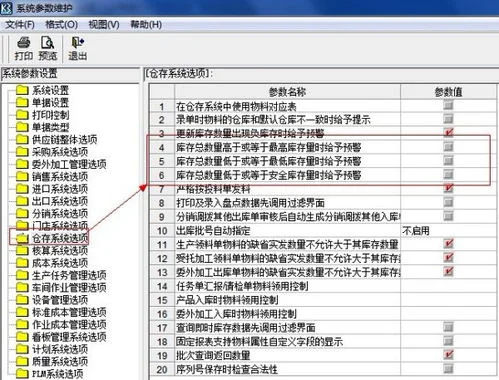The image size is (499, 380).
Task: Click folder icon next to 生产任务管理选项
Action: tap(22, 275)
